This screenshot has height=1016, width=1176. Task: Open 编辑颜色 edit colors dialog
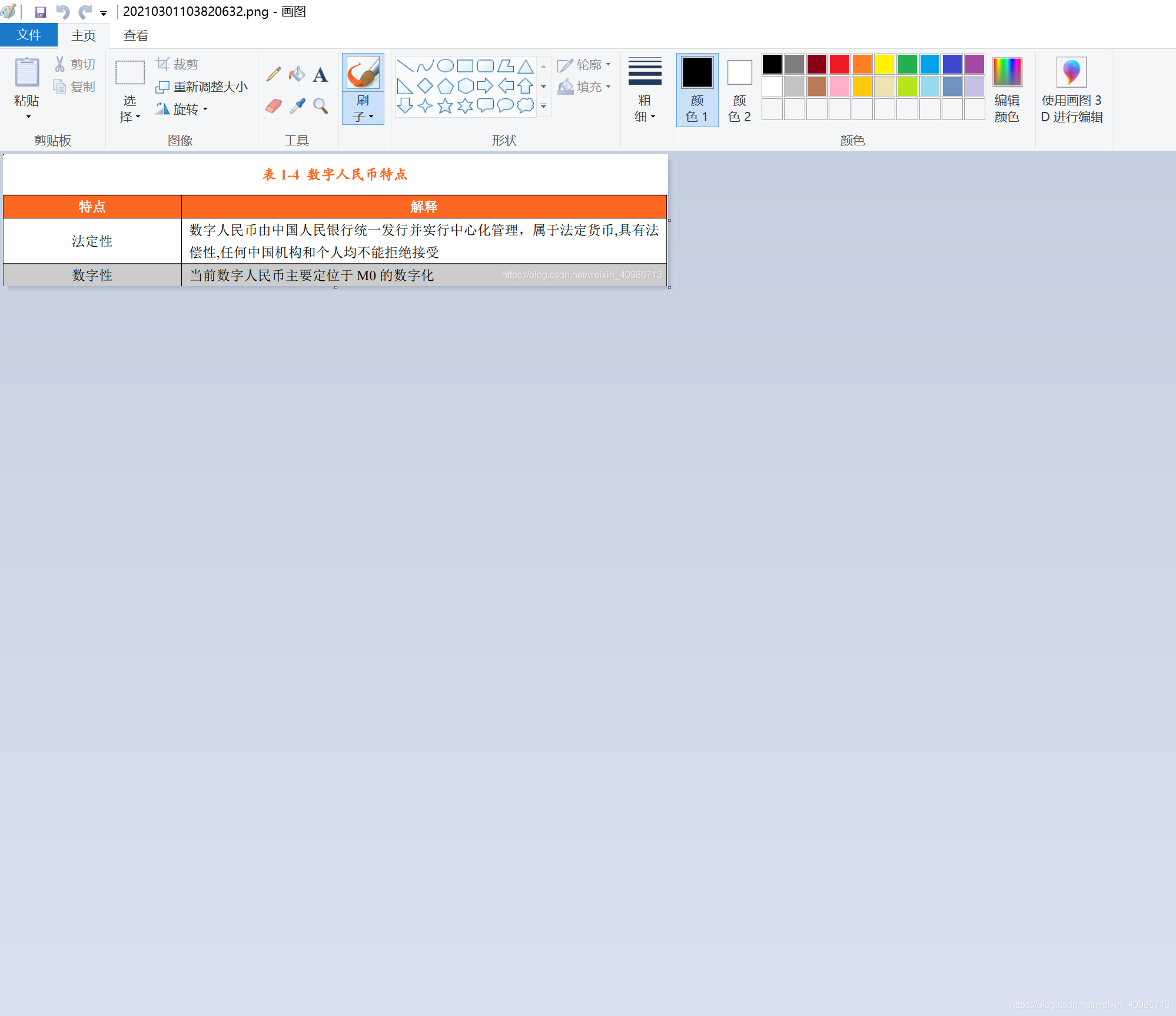[x=1006, y=89]
